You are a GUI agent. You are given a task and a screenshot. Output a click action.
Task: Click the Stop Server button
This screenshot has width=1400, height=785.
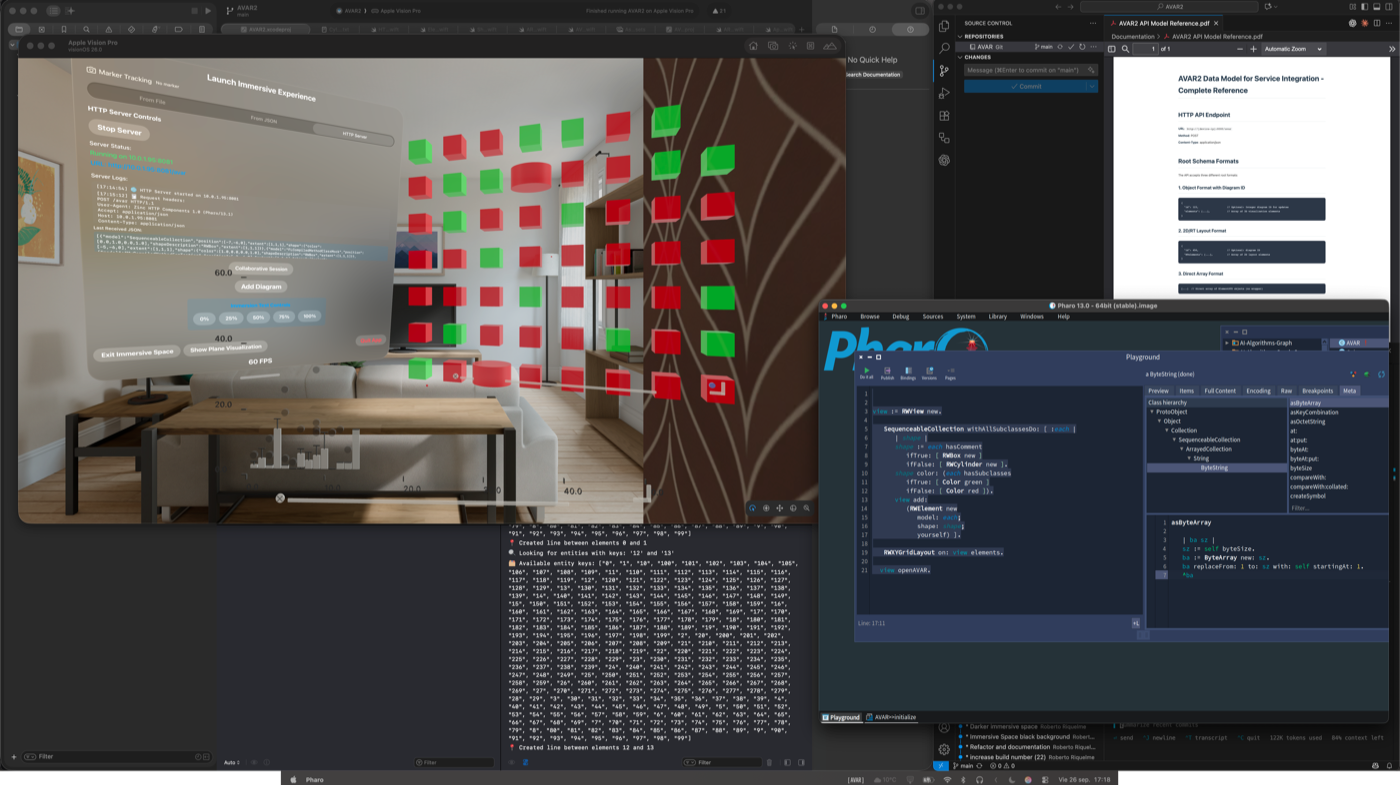pyautogui.click(x=119, y=130)
